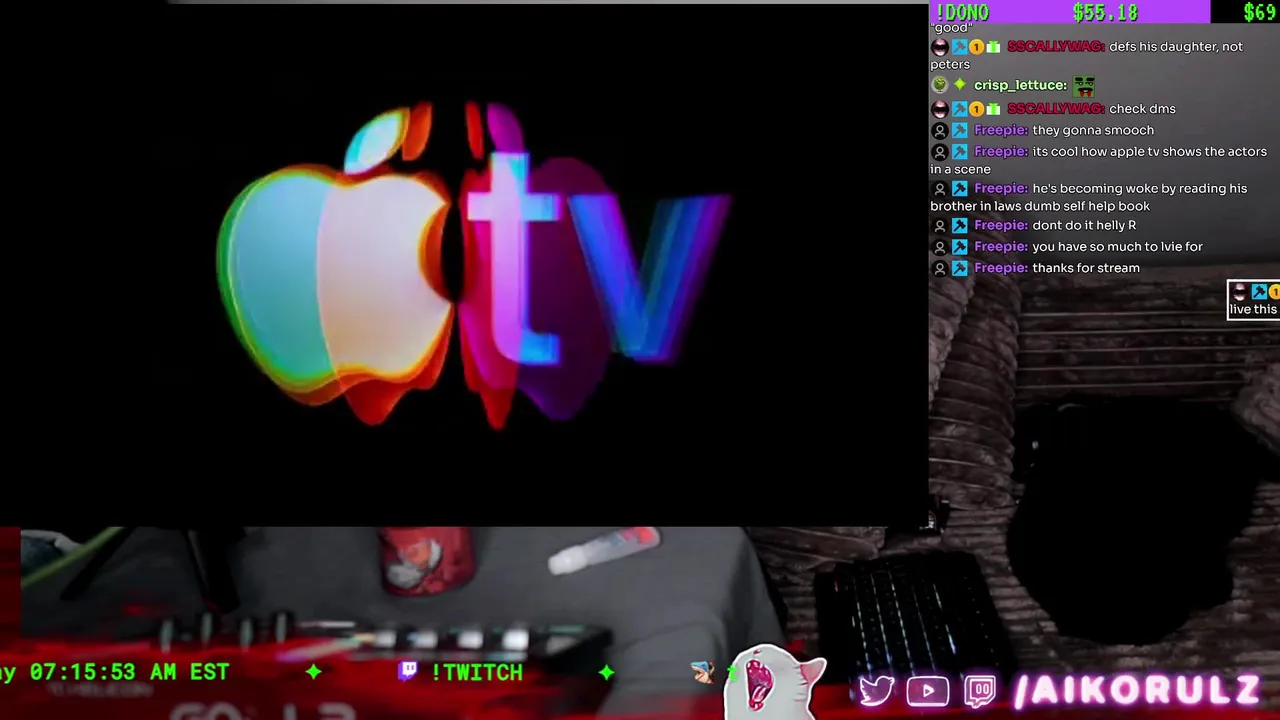Image resolution: width=1280 pixels, height=720 pixels.
Task: Click the /AIKORULZ neon handle
Action: [1137, 691]
